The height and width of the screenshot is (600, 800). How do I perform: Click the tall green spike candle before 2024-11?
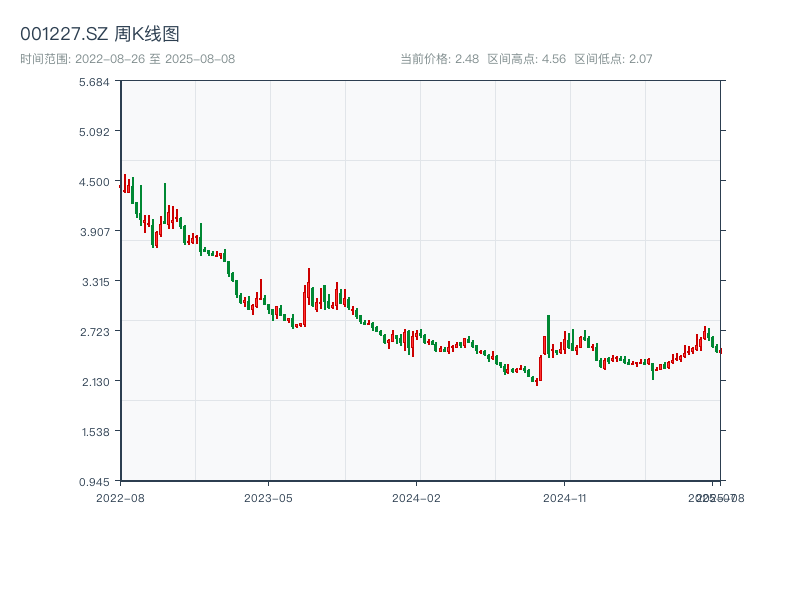548,335
